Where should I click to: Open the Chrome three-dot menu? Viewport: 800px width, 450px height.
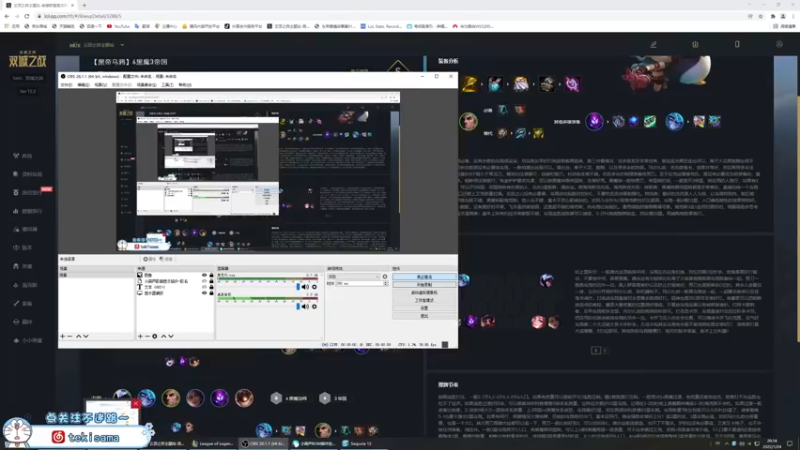pyautogui.click(x=793, y=16)
